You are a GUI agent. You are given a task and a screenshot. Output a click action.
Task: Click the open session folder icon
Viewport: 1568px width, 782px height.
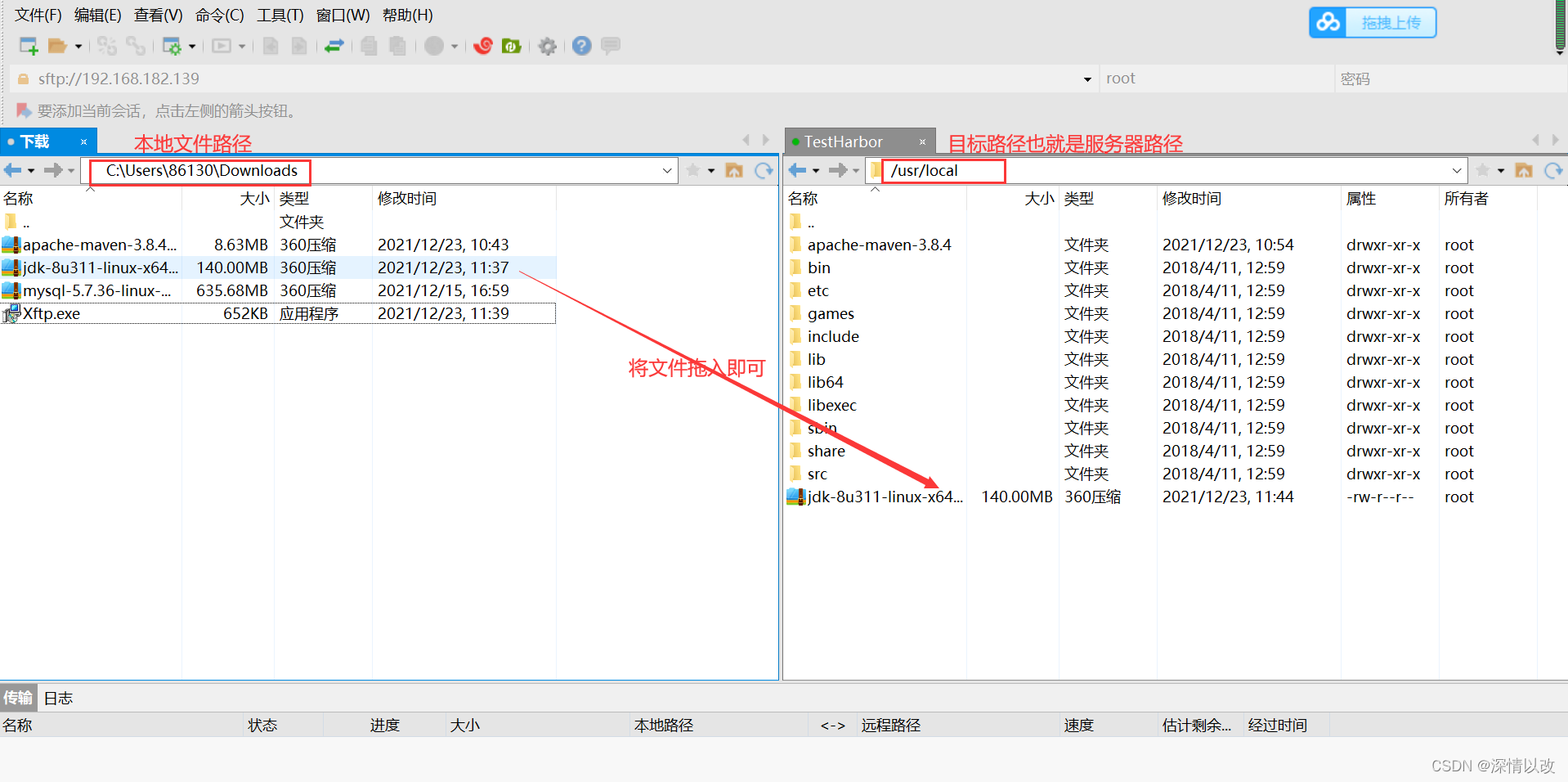click(x=57, y=46)
